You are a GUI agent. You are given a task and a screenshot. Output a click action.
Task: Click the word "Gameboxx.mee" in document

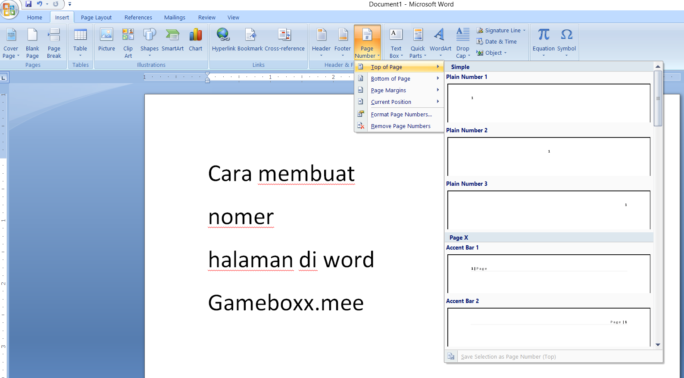(x=286, y=303)
